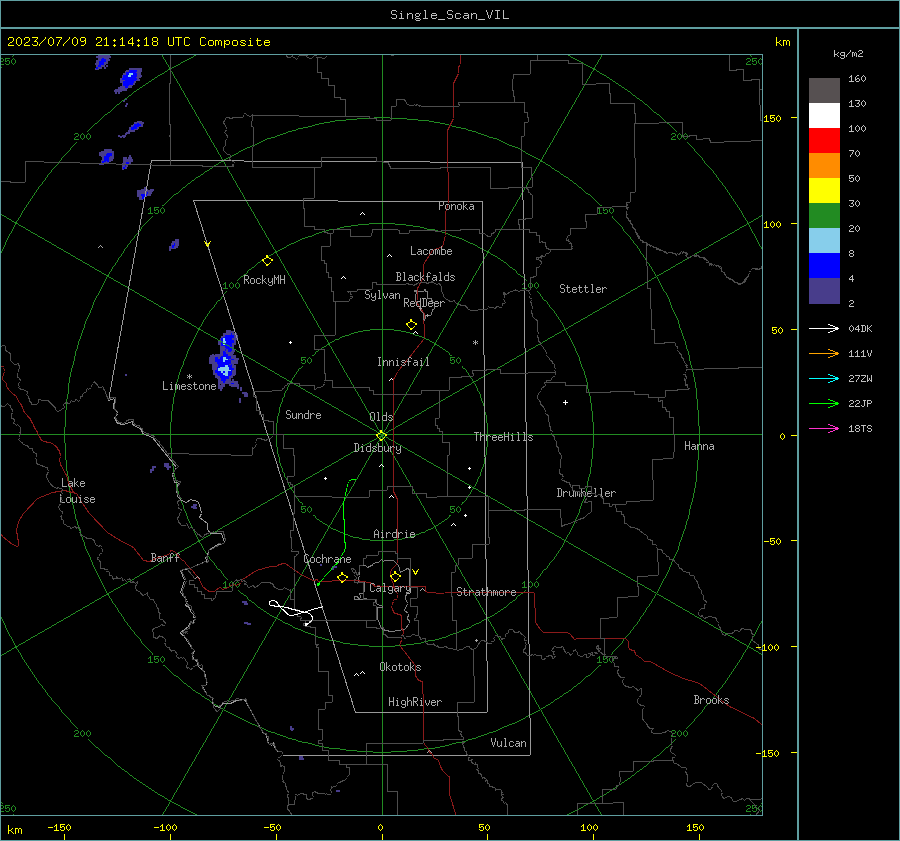
Task: Click the RedDeer city label
Action: (x=424, y=303)
